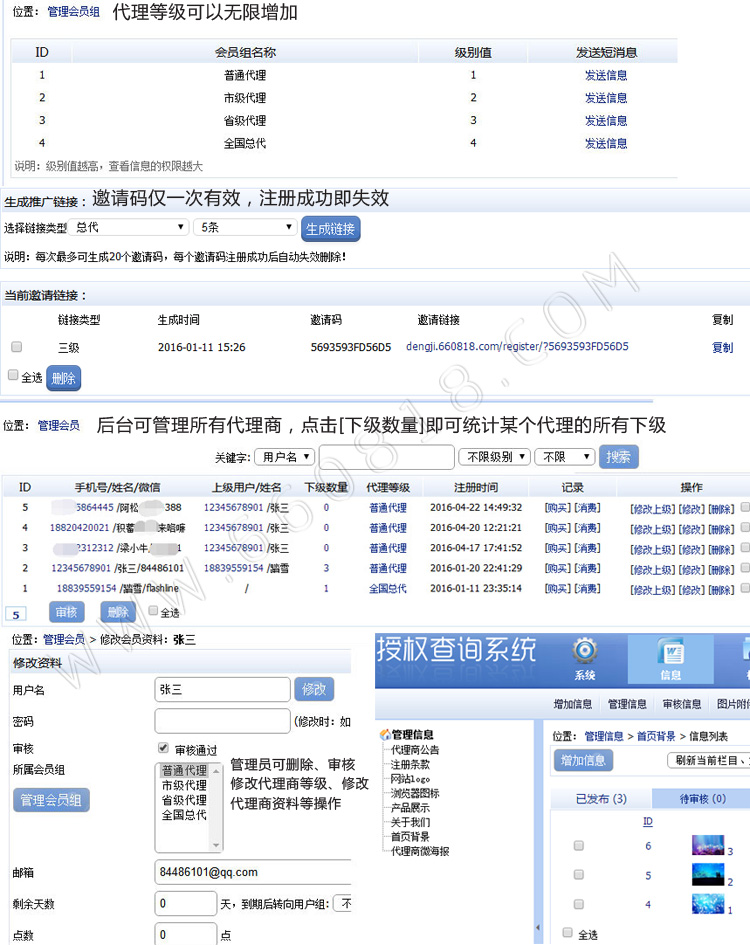Select checkbox for member row ID 5

pyautogui.click(x=745, y=507)
